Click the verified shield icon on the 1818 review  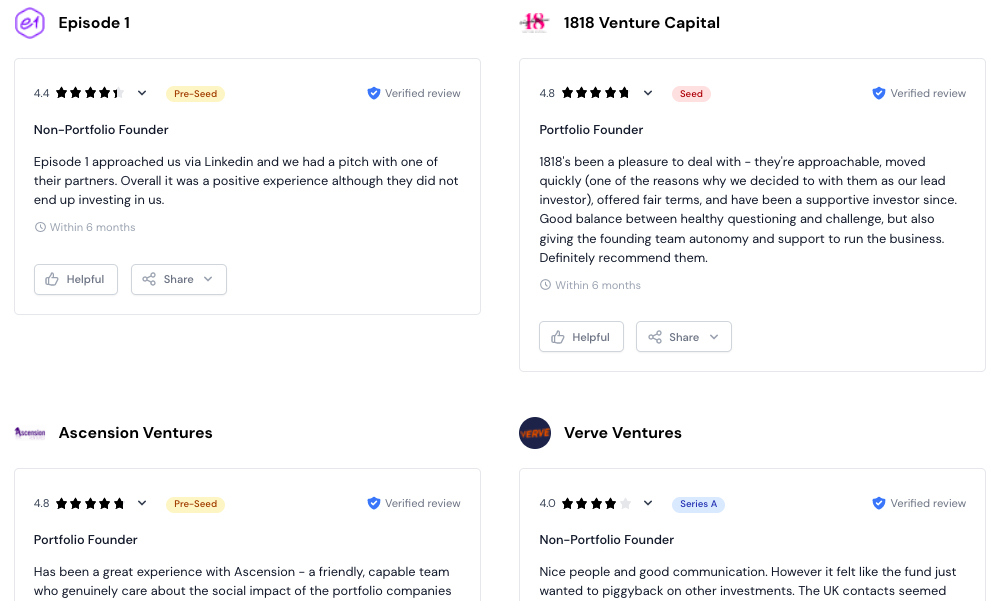tap(879, 93)
